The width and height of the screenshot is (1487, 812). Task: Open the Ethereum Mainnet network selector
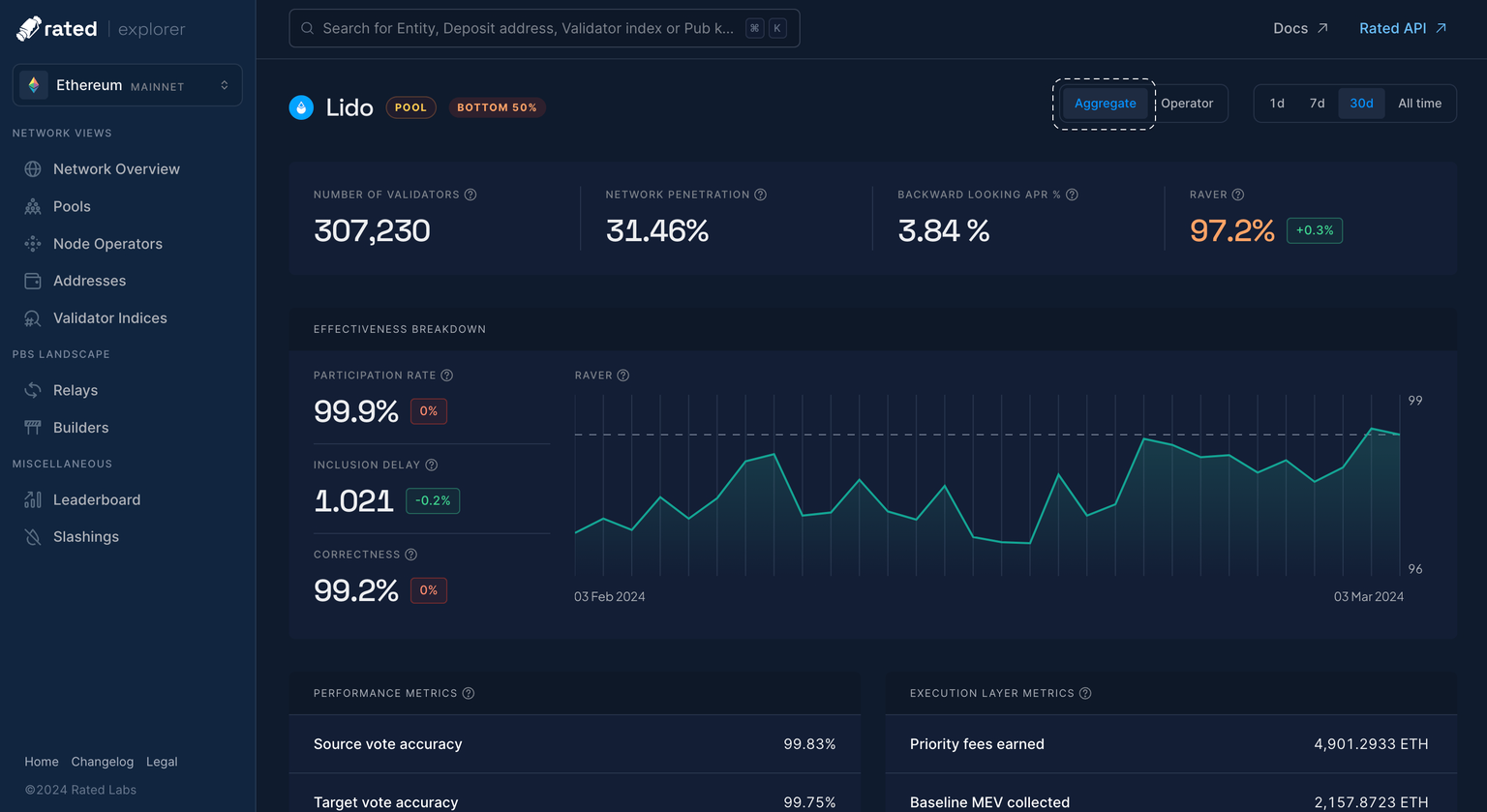point(127,85)
